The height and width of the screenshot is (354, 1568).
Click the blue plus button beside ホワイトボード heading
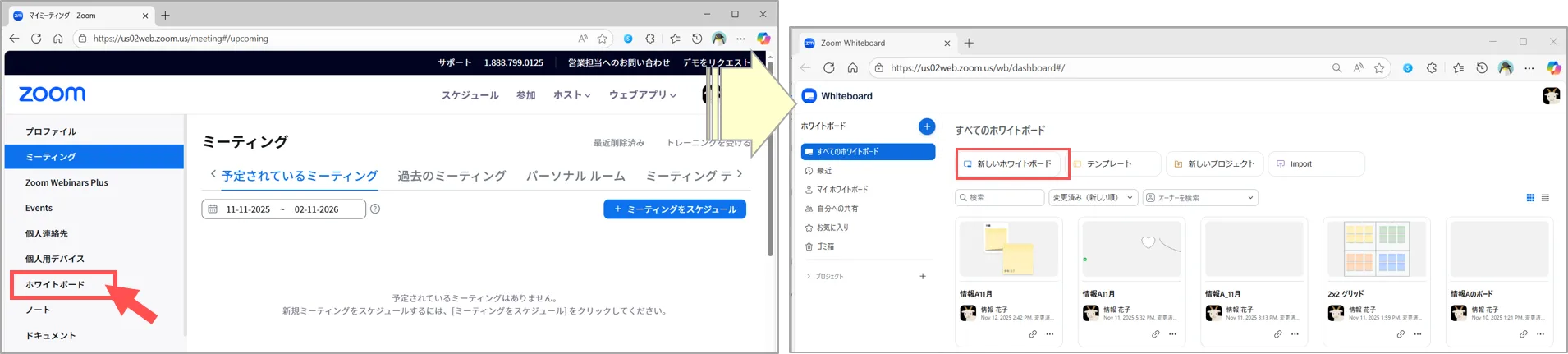coord(926,126)
